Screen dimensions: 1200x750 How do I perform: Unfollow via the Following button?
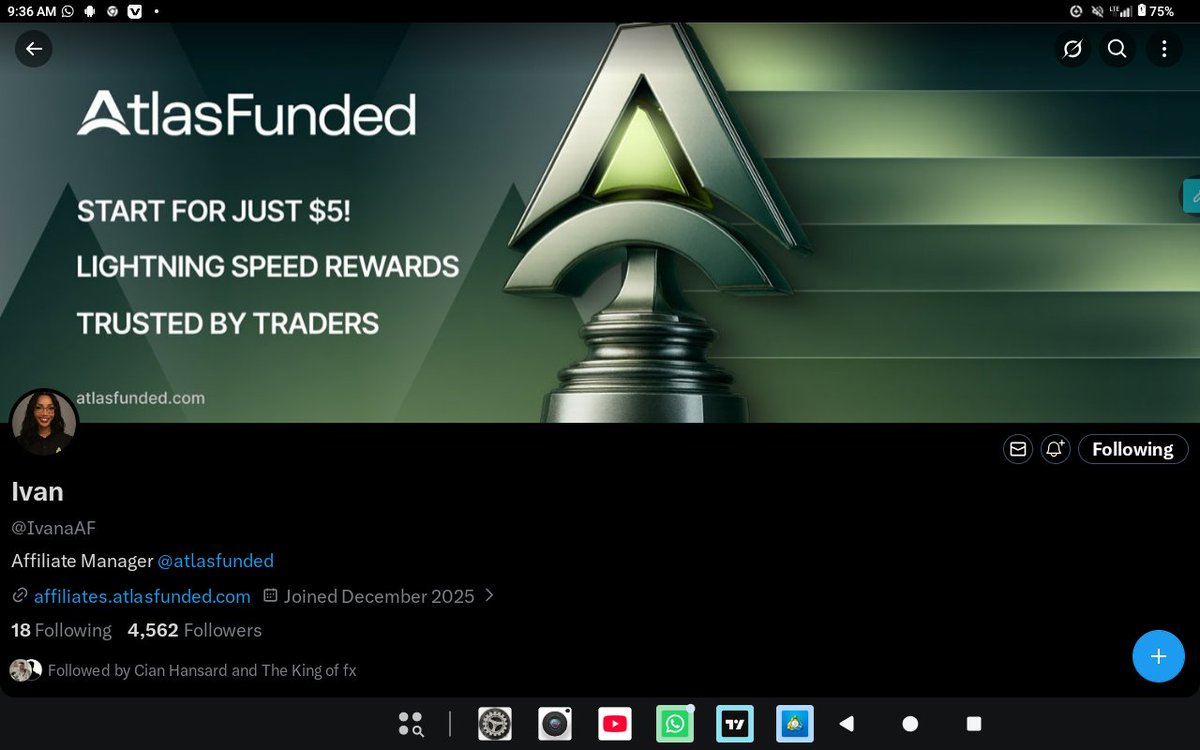(1133, 449)
